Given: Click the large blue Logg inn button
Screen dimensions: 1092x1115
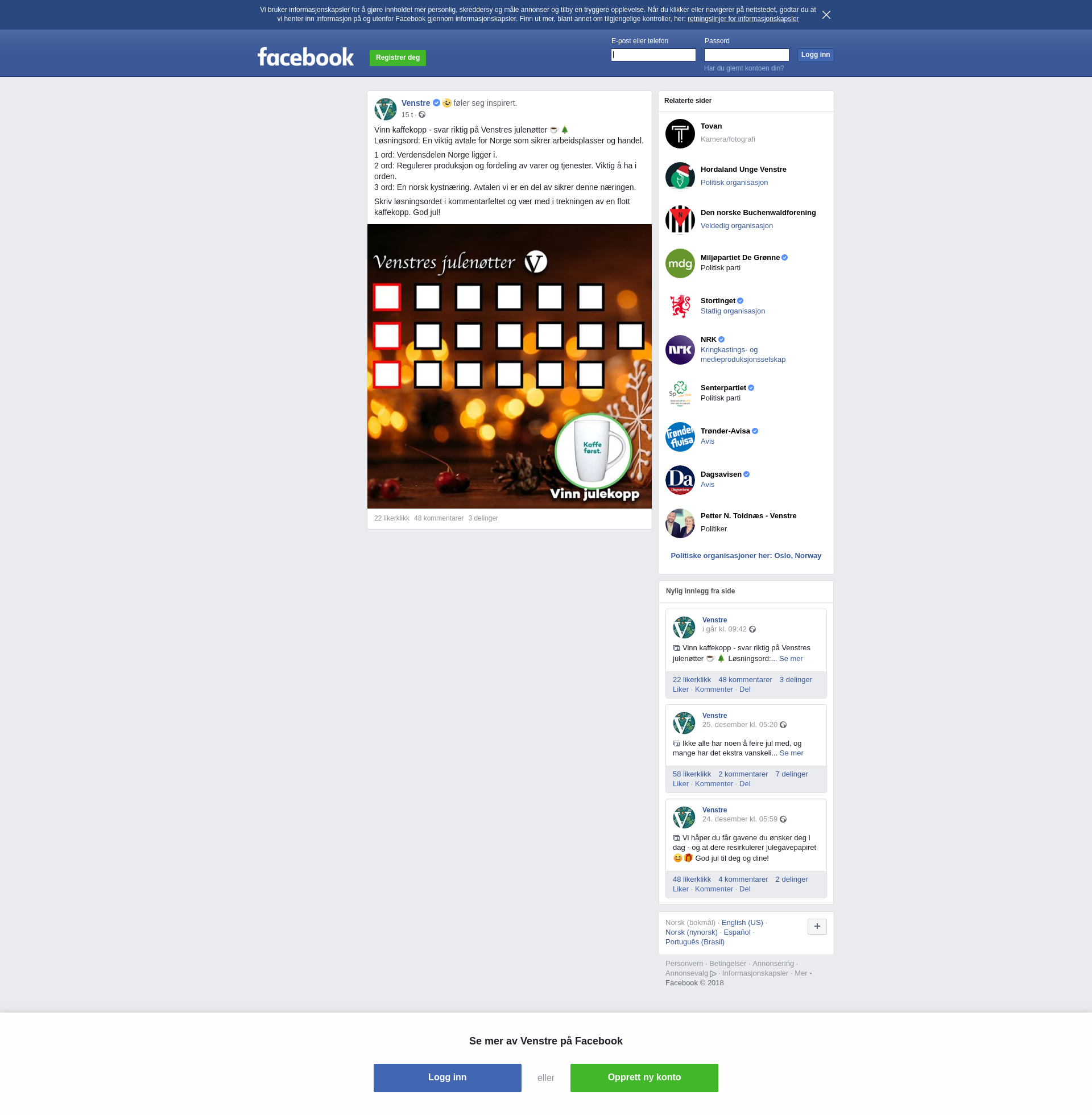Looking at the screenshot, I should point(447,1077).
